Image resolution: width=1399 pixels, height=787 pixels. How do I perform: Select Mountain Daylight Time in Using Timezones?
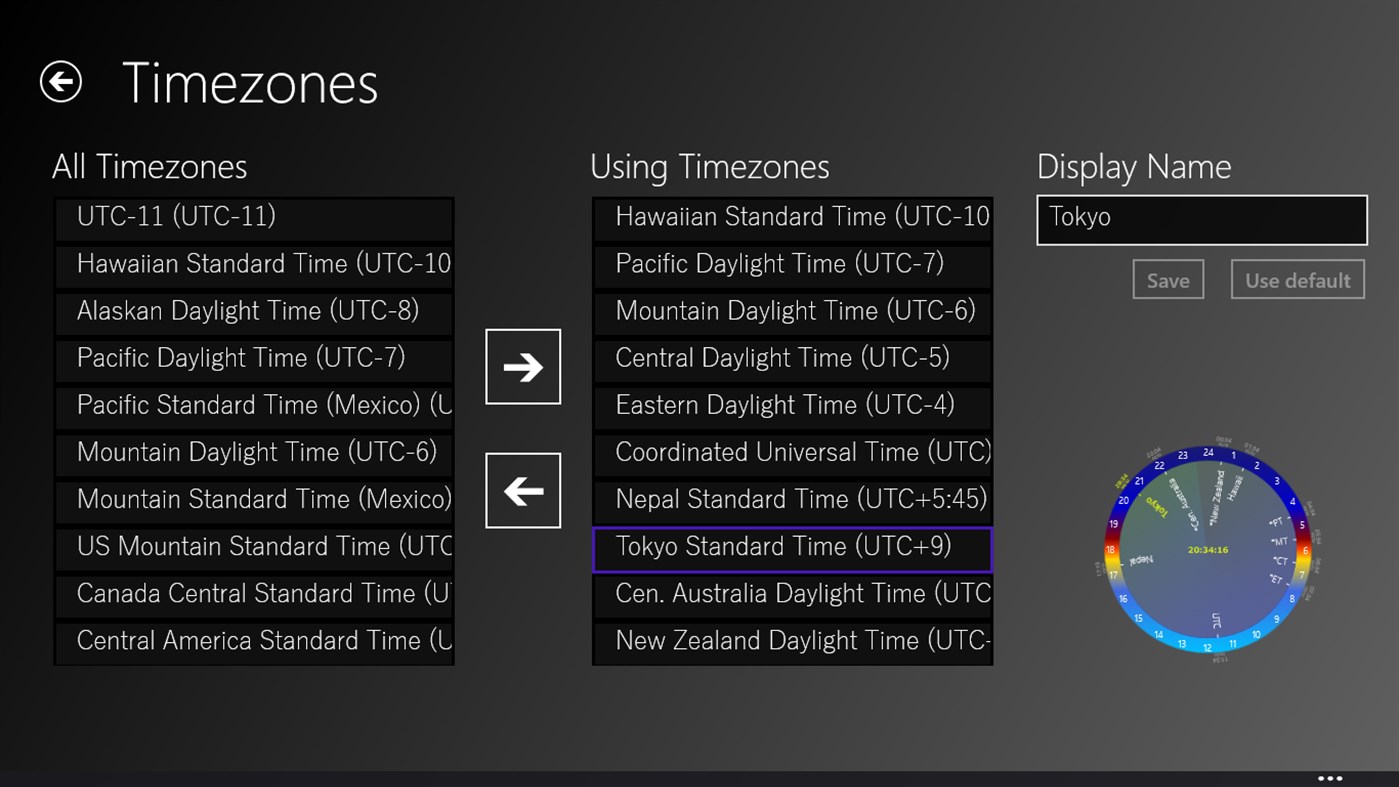[x=791, y=310]
